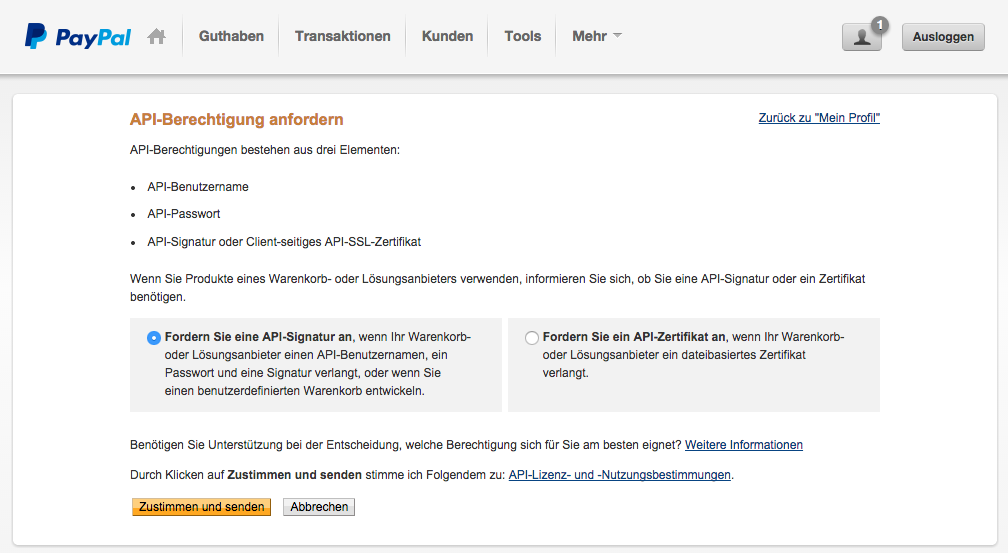Click the API-Berechtigung anfordern heading
Screen dimensions: 1008x553
[x=237, y=119]
